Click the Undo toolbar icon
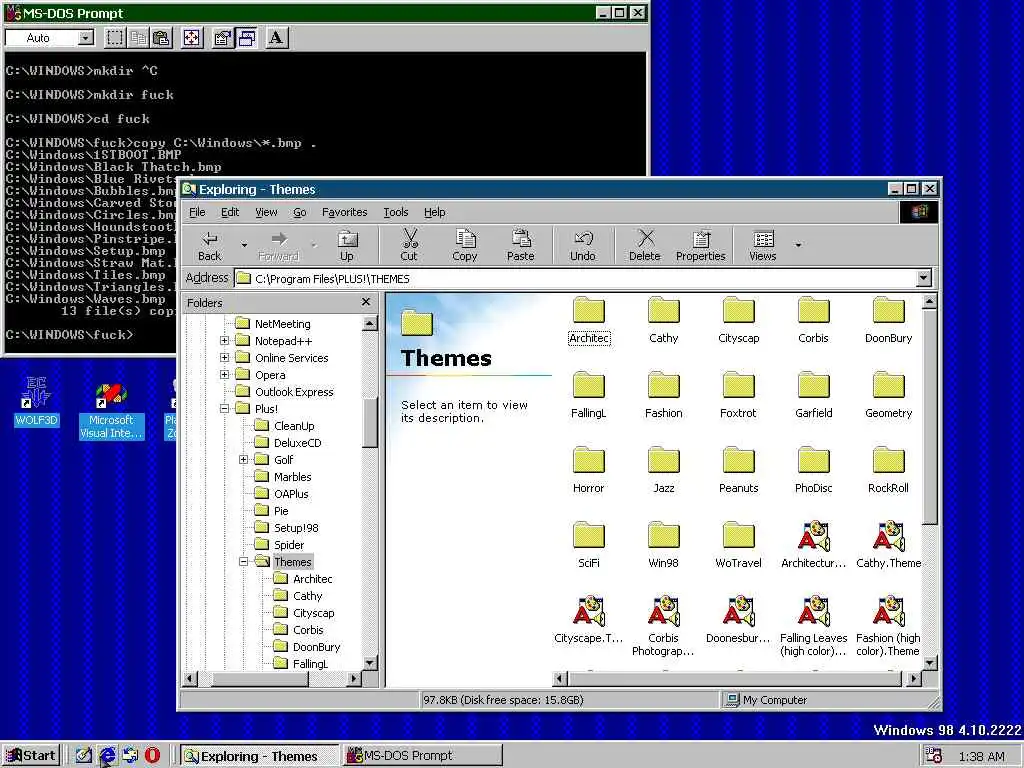Image resolution: width=1024 pixels, height=768 pixels. [583, 246]
